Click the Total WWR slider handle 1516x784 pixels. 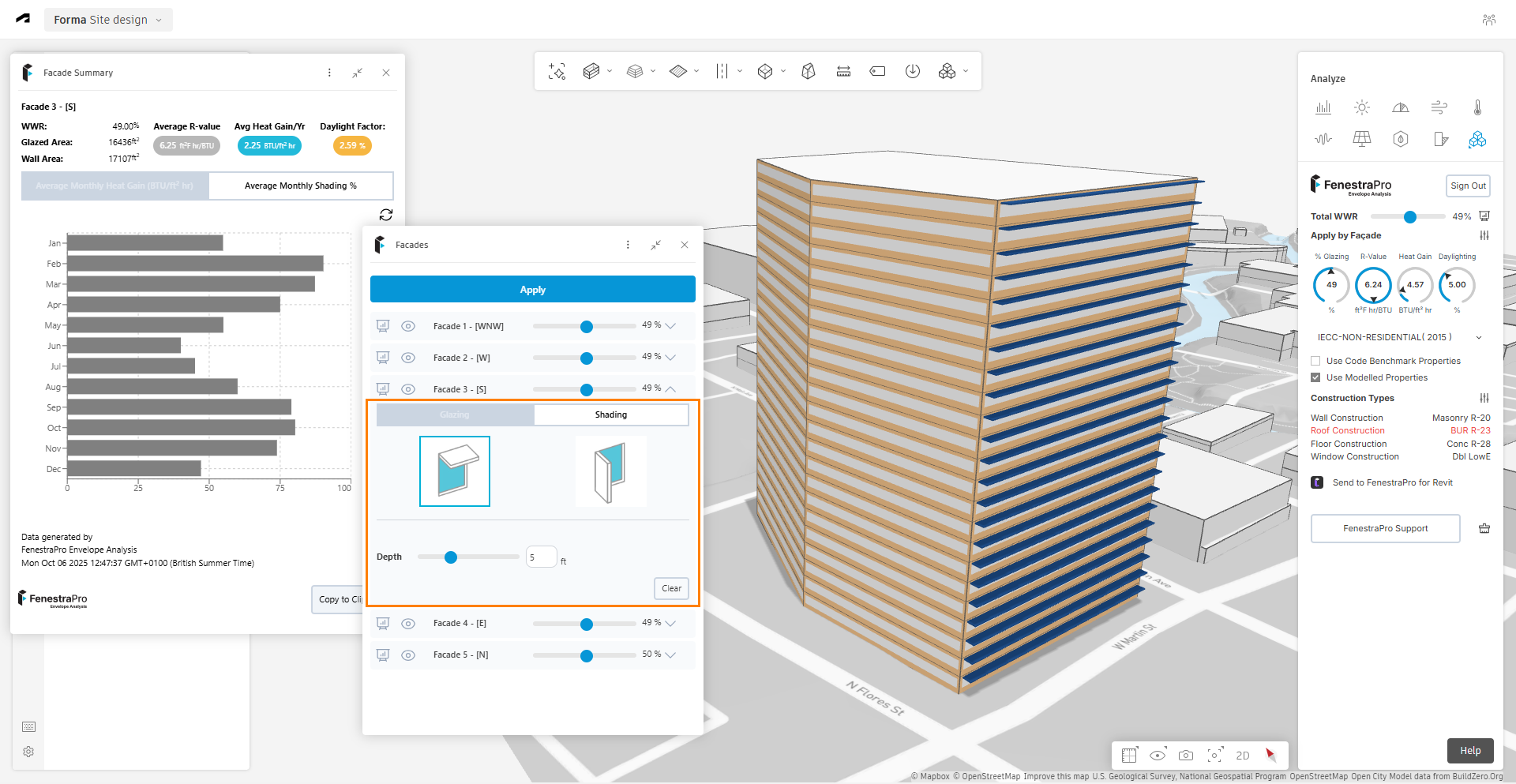tap(1409, 216)
